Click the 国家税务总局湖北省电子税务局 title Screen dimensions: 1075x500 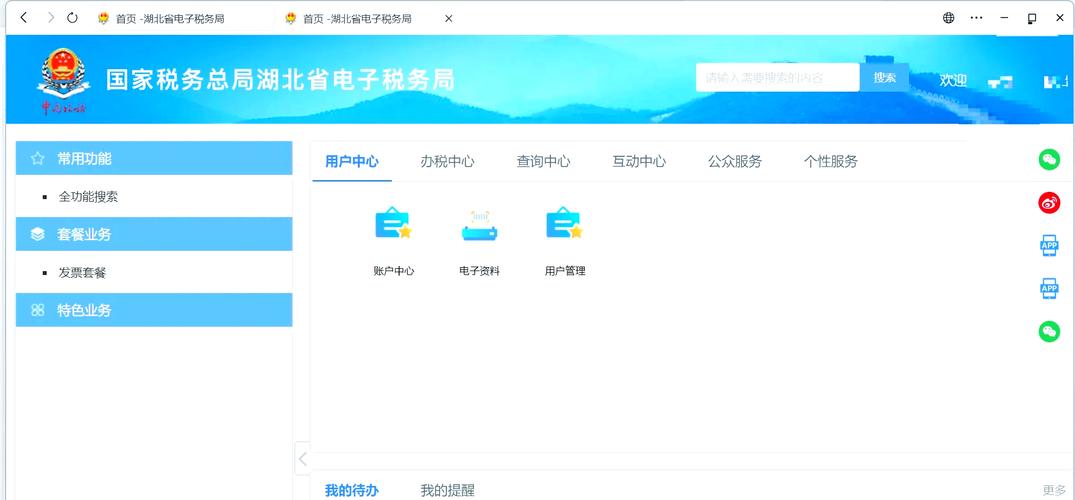coord(280,80)
